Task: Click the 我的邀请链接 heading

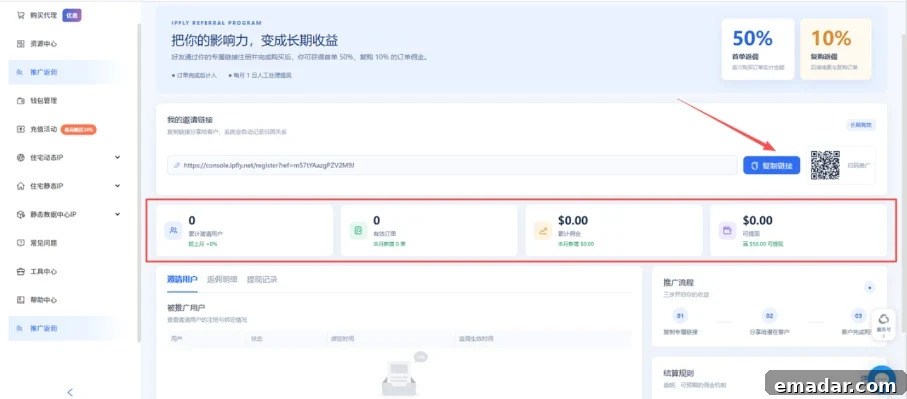Action: click(190, 120)
